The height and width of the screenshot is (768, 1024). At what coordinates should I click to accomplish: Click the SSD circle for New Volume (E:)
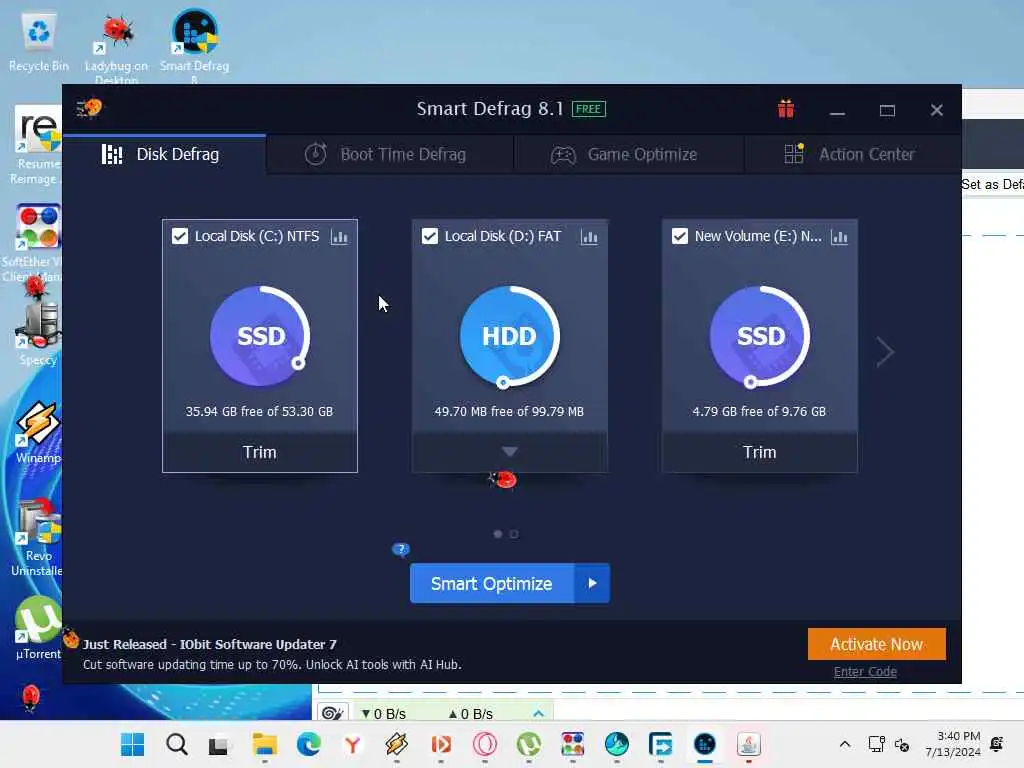point(760,336)
